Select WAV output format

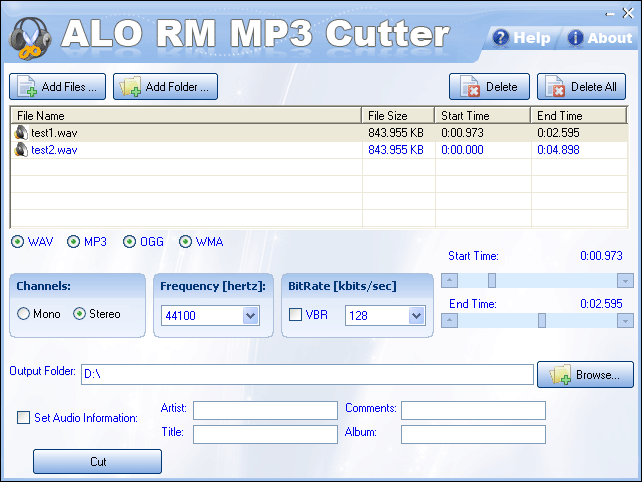pos(17,242)
